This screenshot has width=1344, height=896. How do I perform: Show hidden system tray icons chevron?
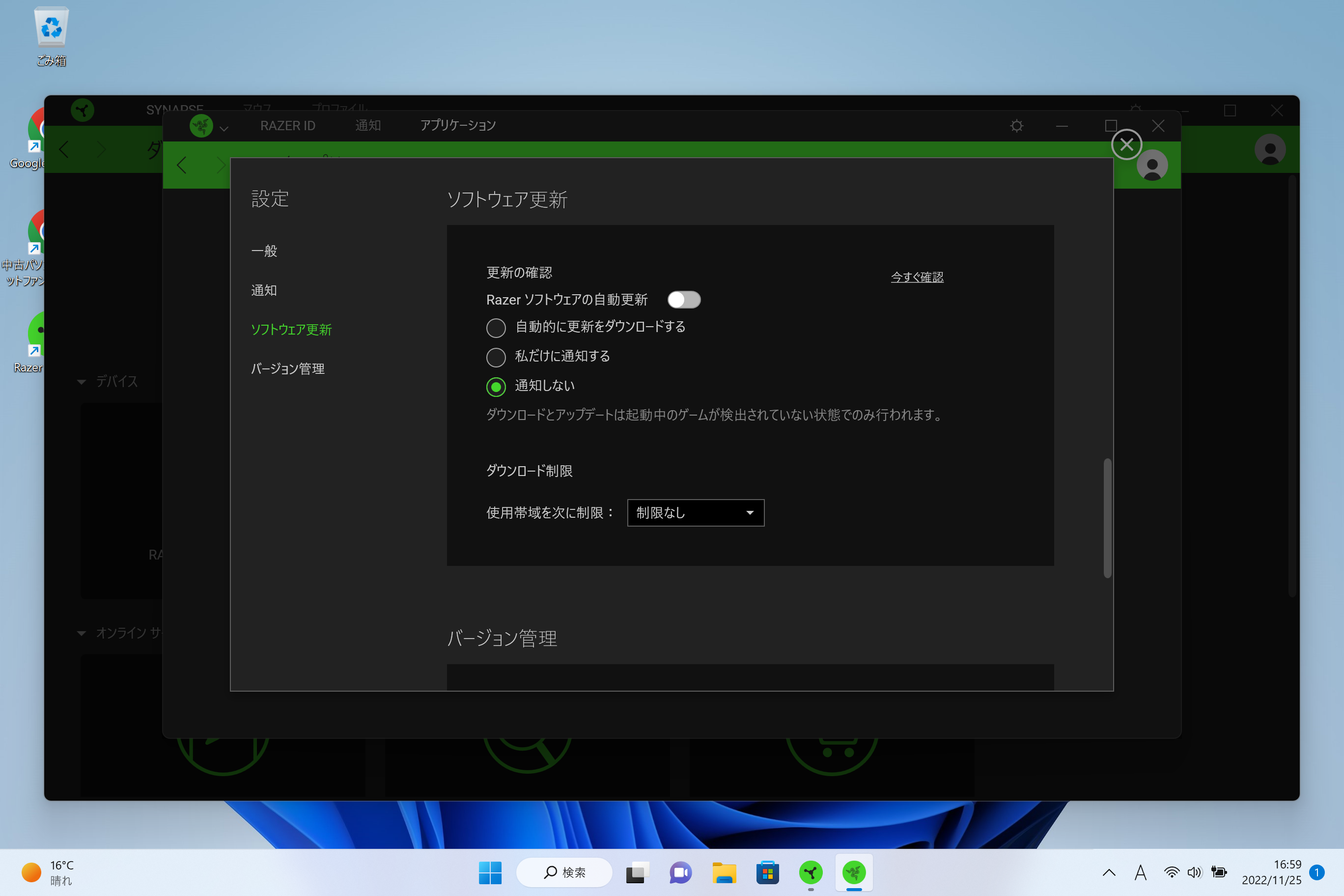point(1109,872)
